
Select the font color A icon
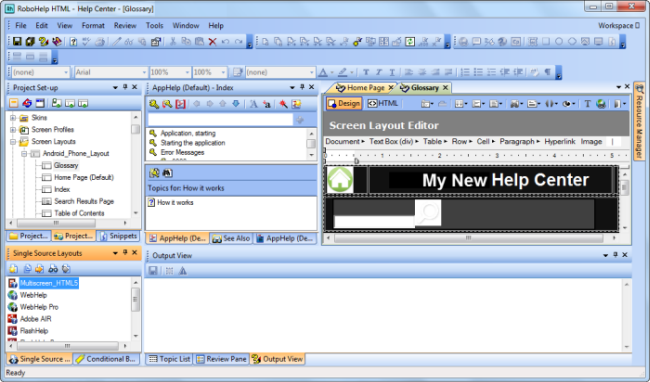point(323,73)
